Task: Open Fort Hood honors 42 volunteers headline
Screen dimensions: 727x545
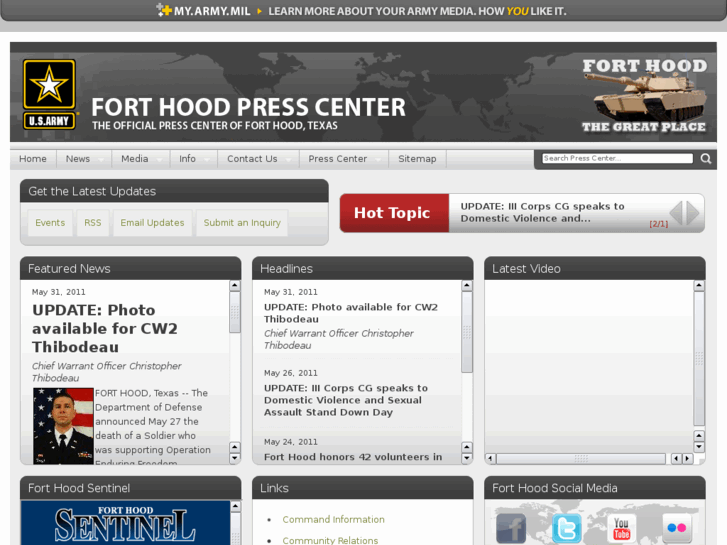Action: (353, 457)
